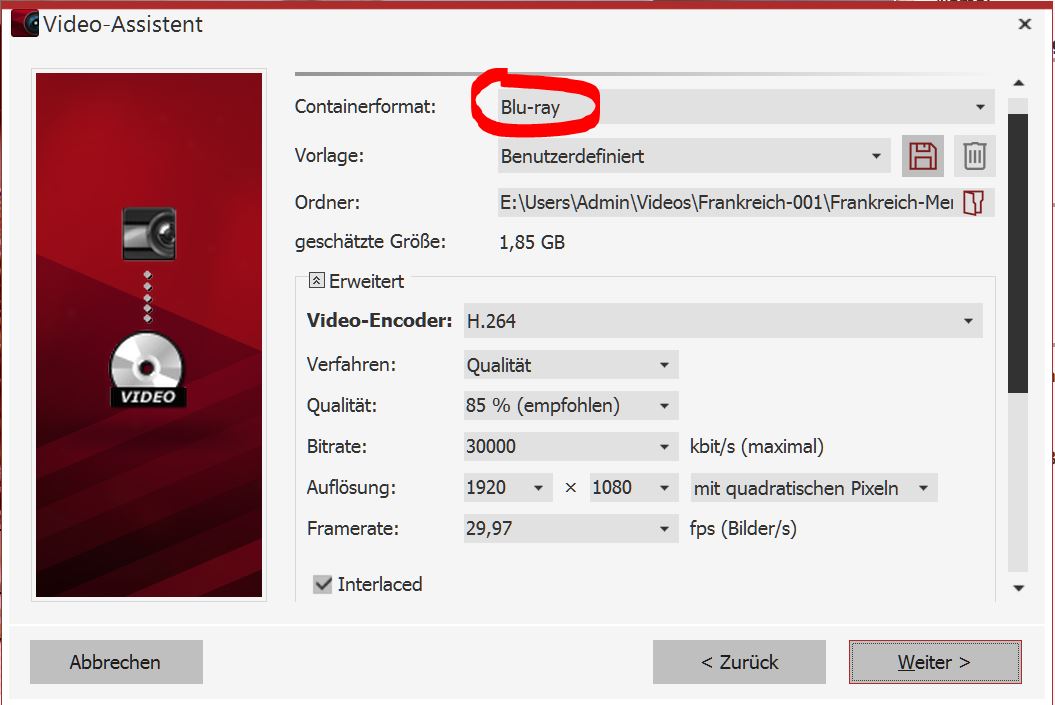Open the Qualität 85 % dropdown

click(571, 406)
